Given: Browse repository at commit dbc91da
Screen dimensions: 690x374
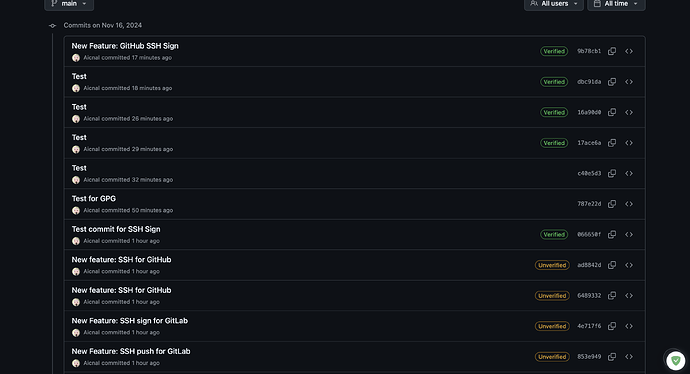Looking at the screenshot, I should click(629, 82).
